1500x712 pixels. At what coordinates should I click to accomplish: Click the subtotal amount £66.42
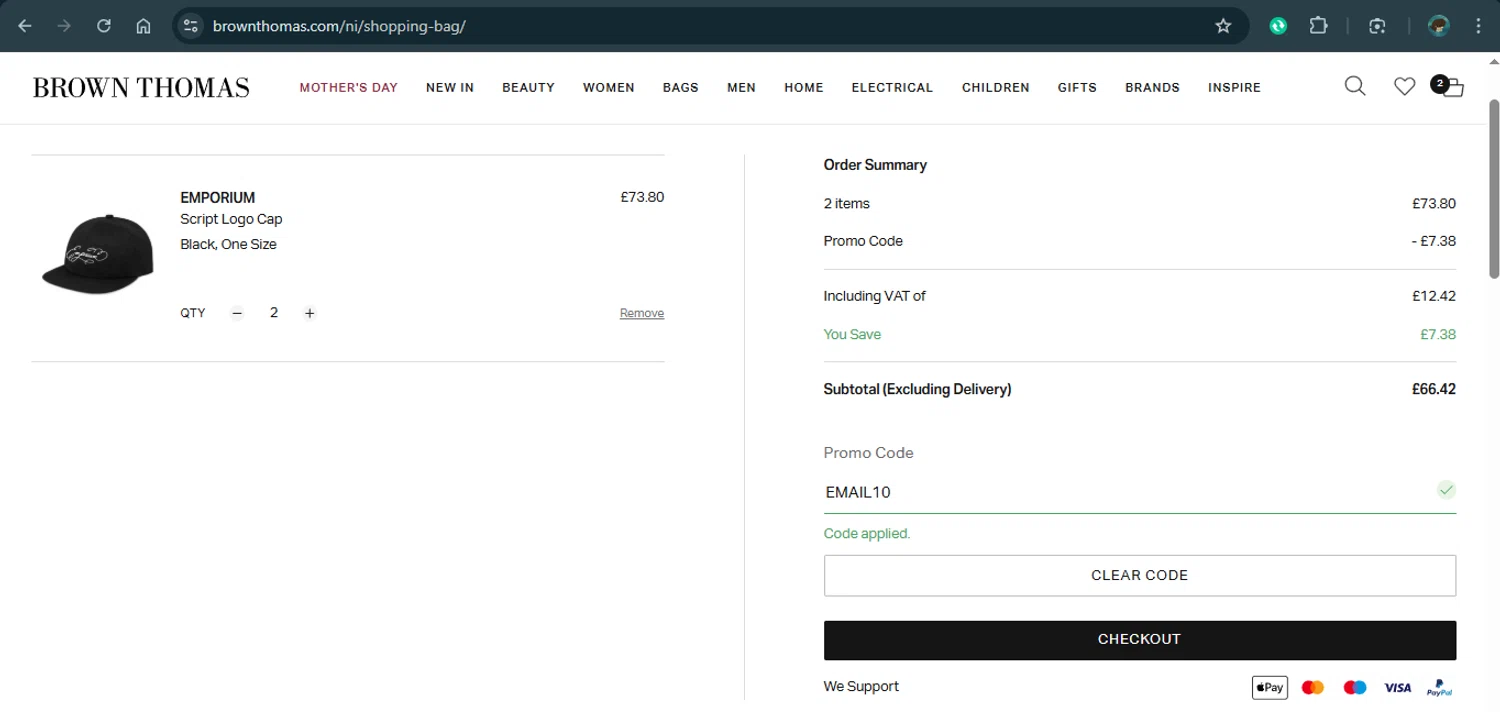1434,389
